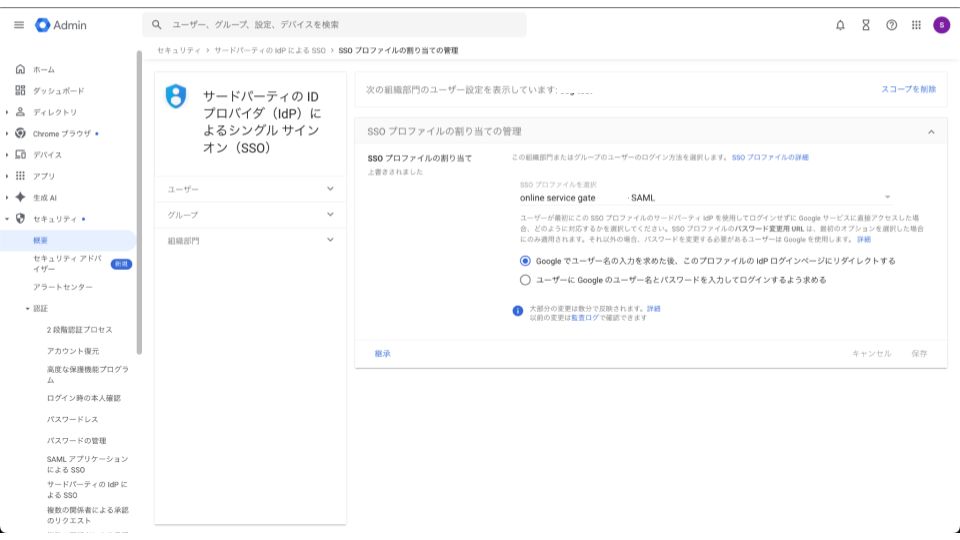Click セキュリティ in the breadcrumb
Viewport: 960px width, 540px height.
click(x=179, y=51)
